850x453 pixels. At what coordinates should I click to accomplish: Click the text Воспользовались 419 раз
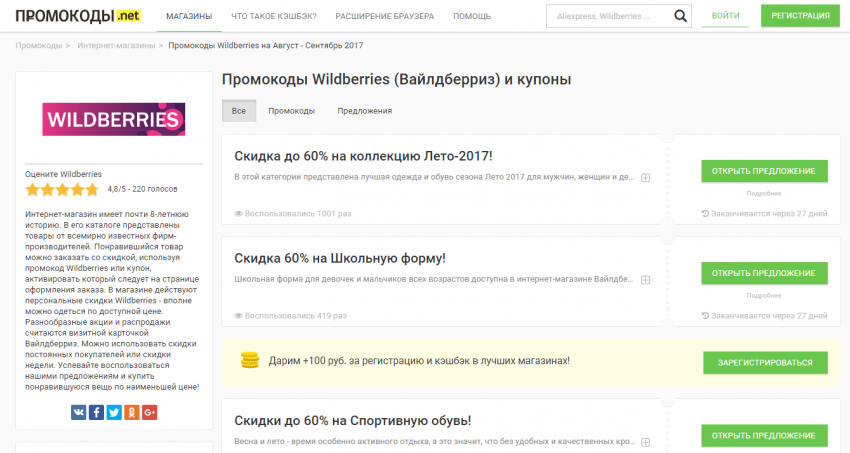click(x=291, y=316)
